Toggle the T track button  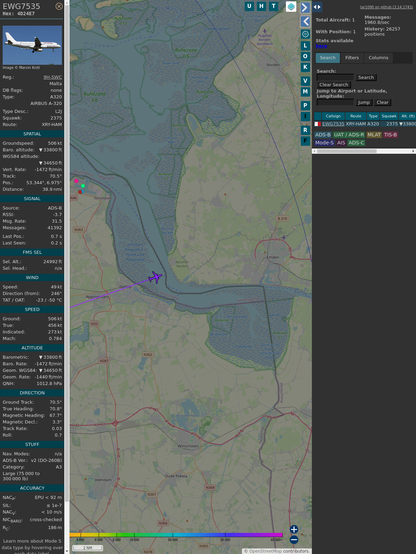273,6
